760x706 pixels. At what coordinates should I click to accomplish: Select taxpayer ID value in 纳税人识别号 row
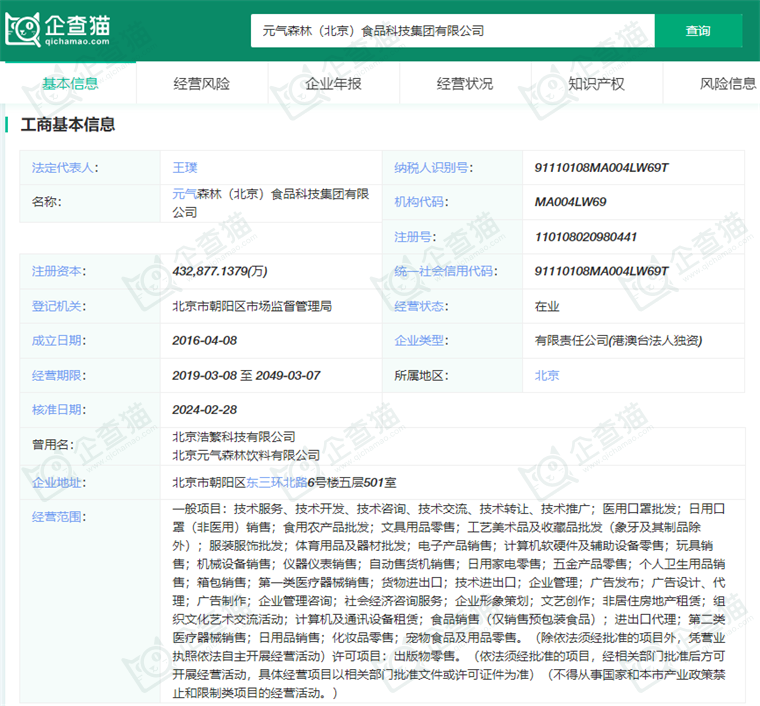602,168
